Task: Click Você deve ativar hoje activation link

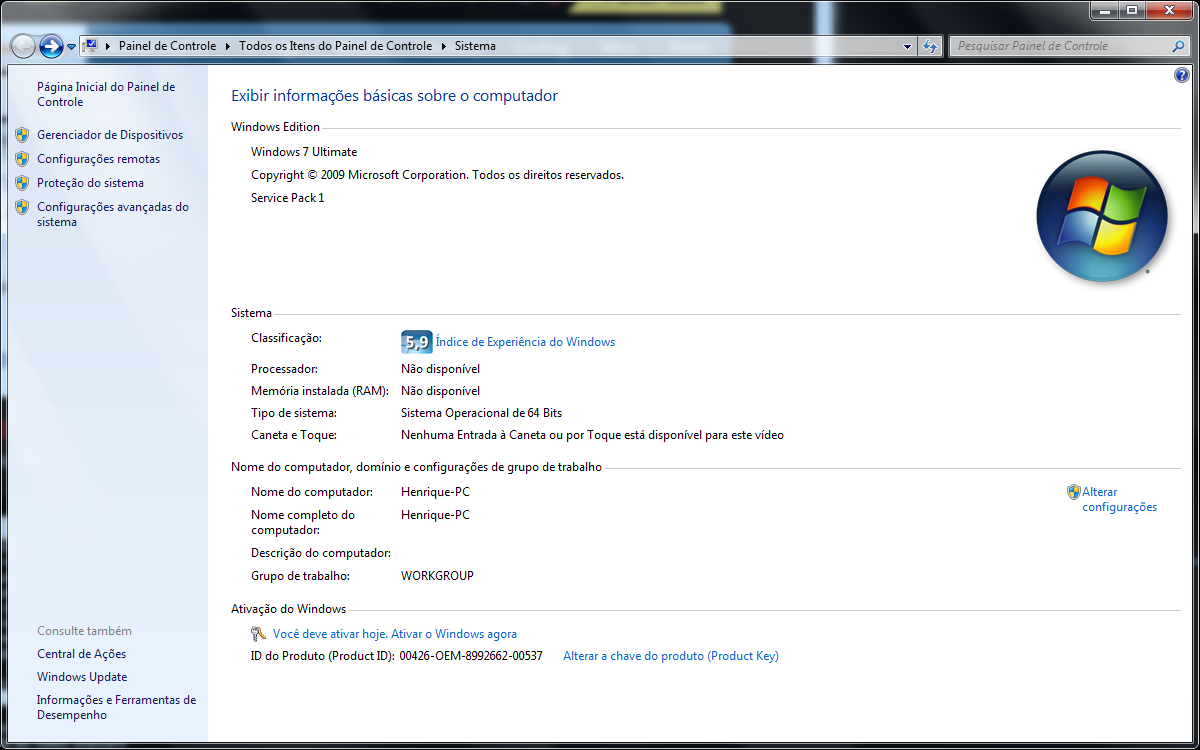Action: coord(395,634)
